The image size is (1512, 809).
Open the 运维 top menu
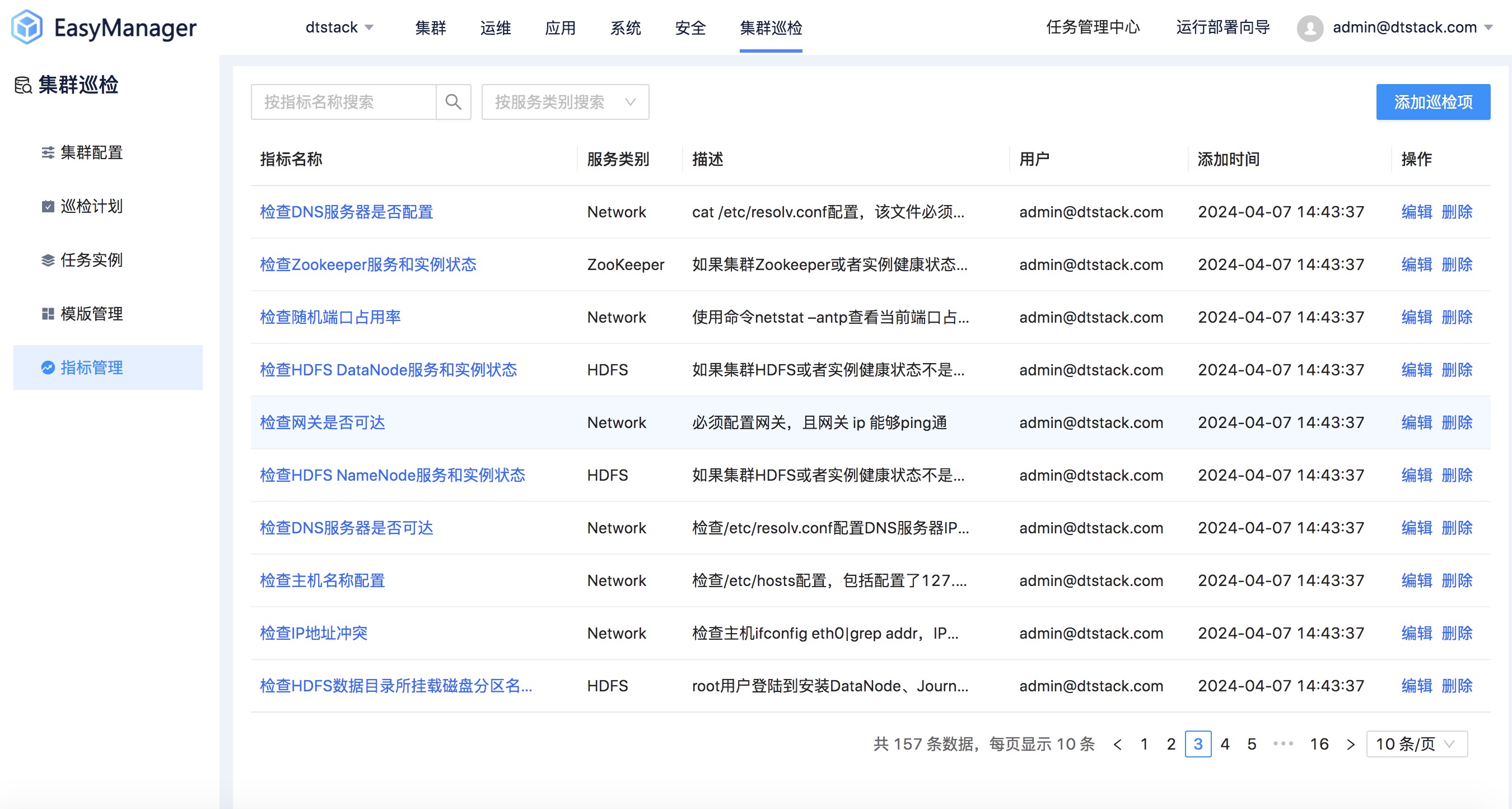click(496, 27)
